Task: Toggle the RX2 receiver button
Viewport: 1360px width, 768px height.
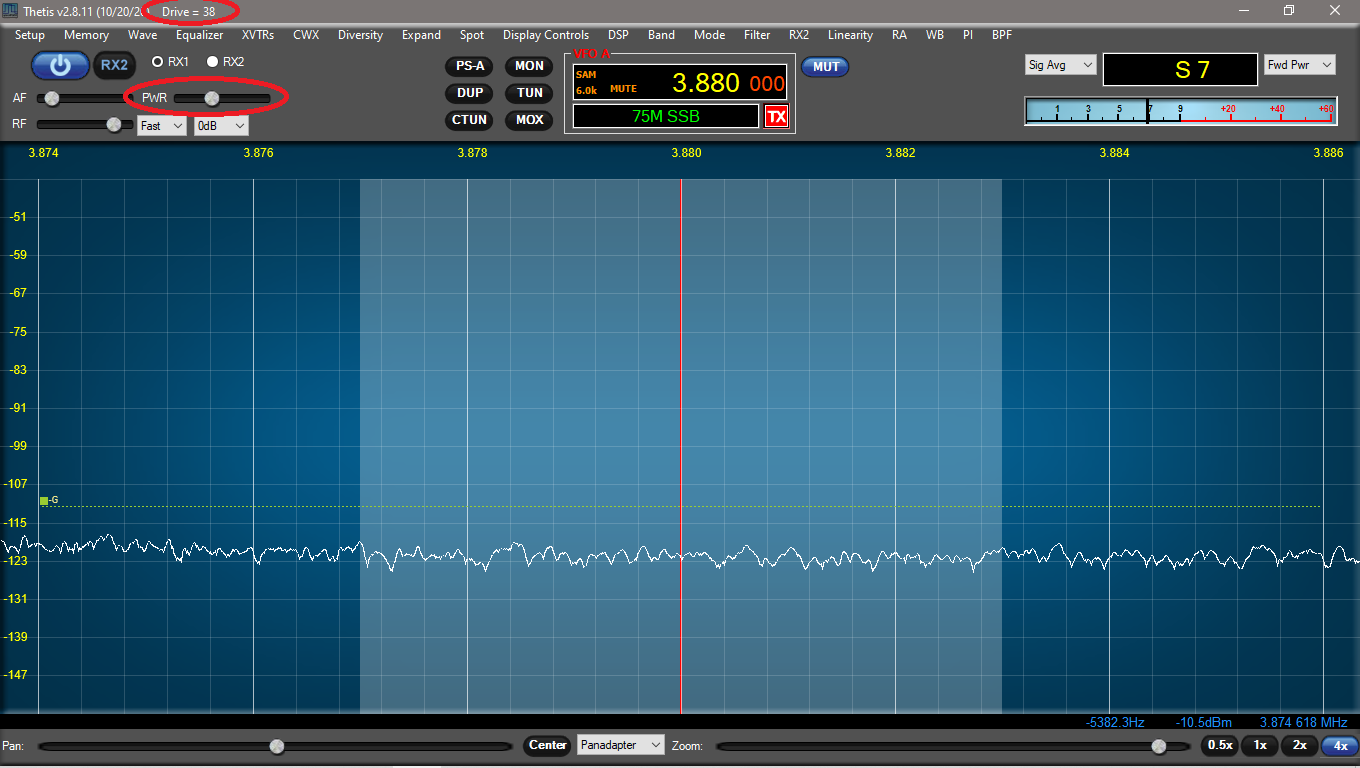Action: tap(114, 66)
